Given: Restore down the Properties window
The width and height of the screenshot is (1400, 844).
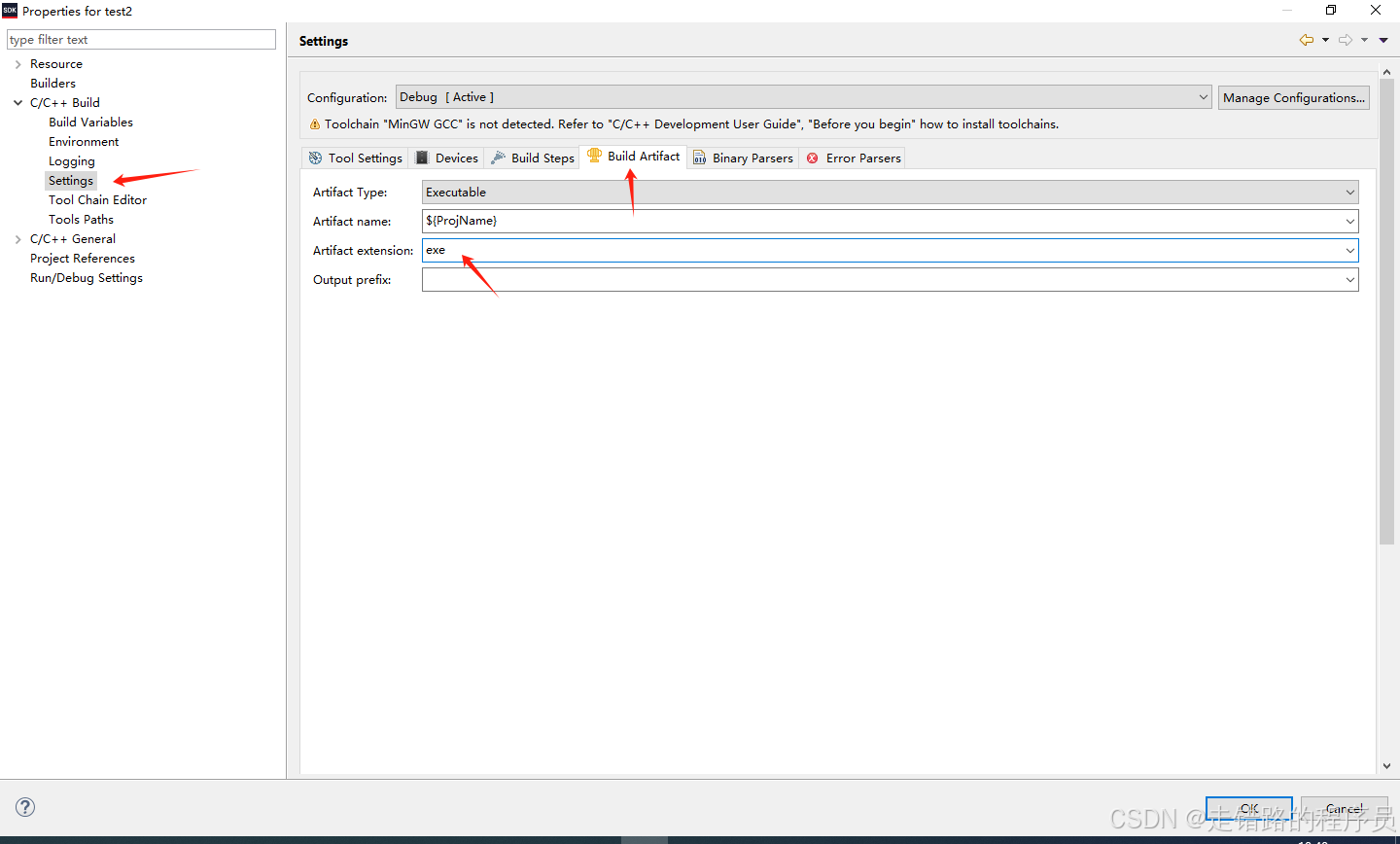Looking at the screenshot, I should [1331, 11].
